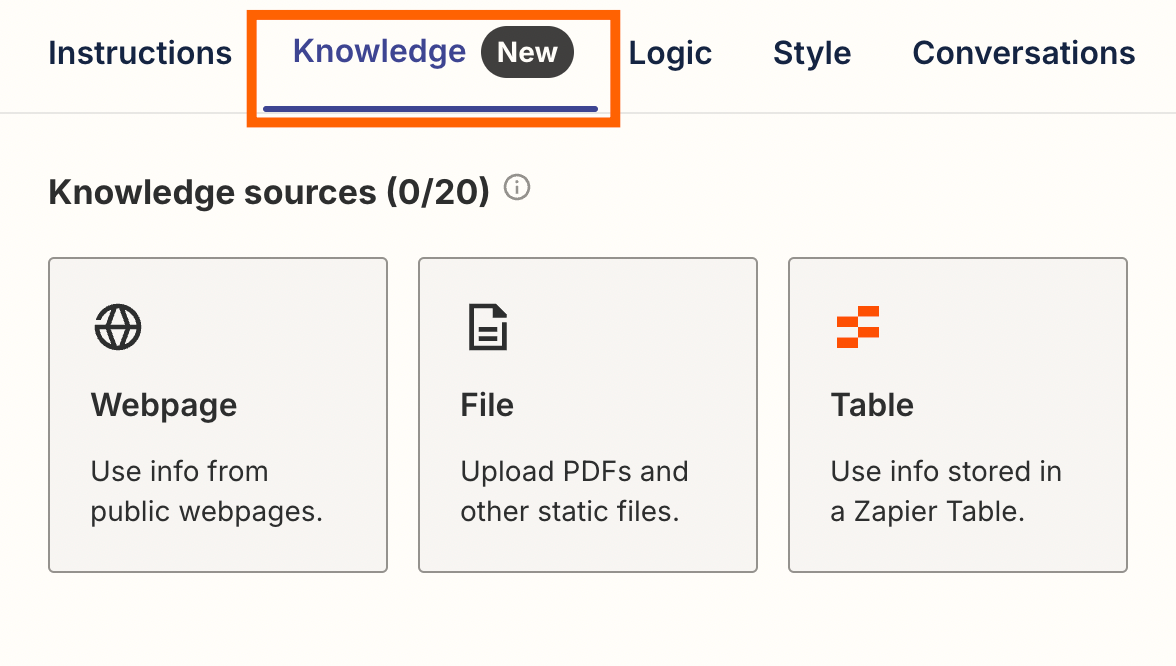Select the Knowledge tab
The height and width of the screenshot is (666, 1176).
click(379, 51)
